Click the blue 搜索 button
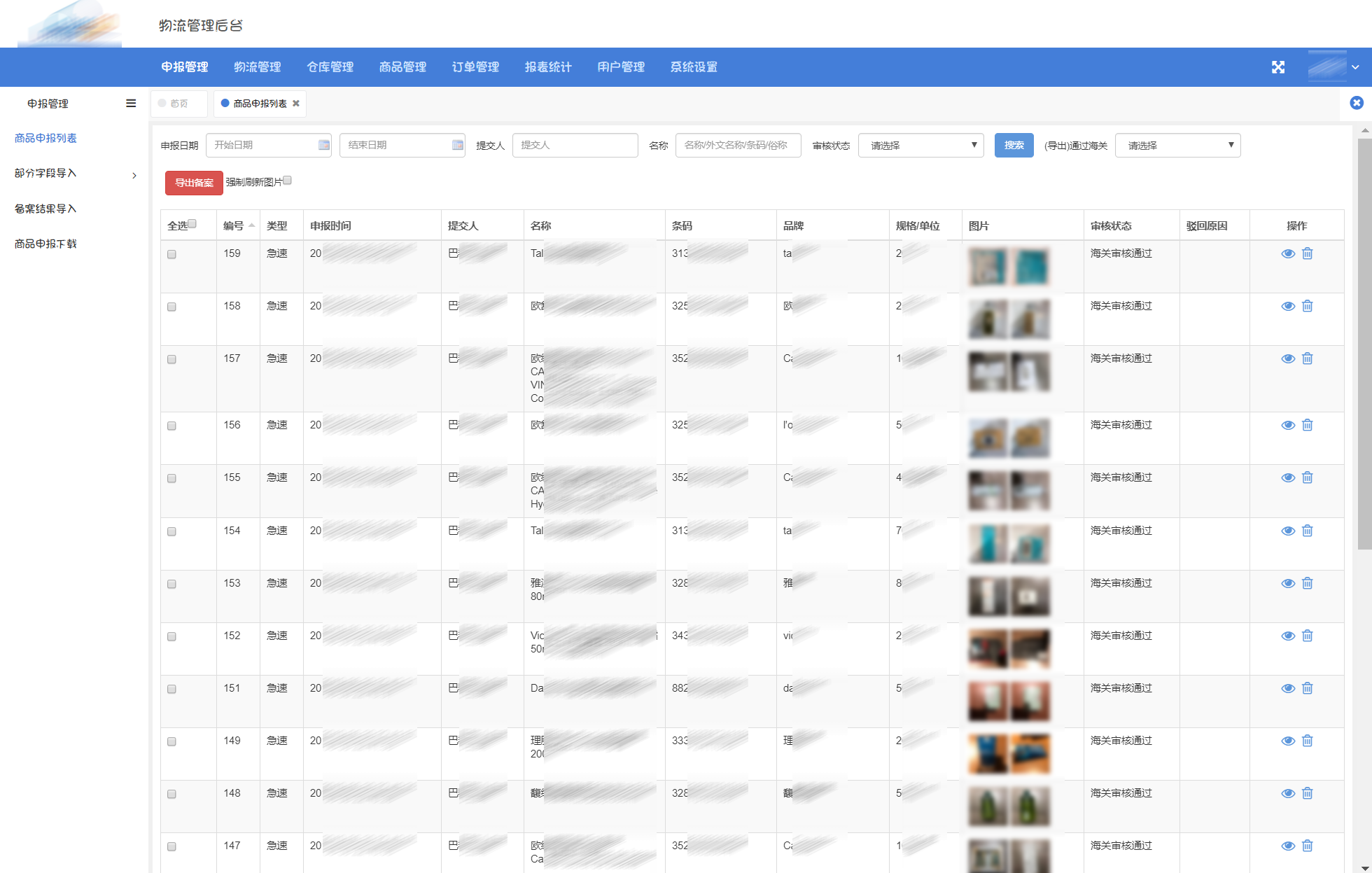 coord(1014,145)
